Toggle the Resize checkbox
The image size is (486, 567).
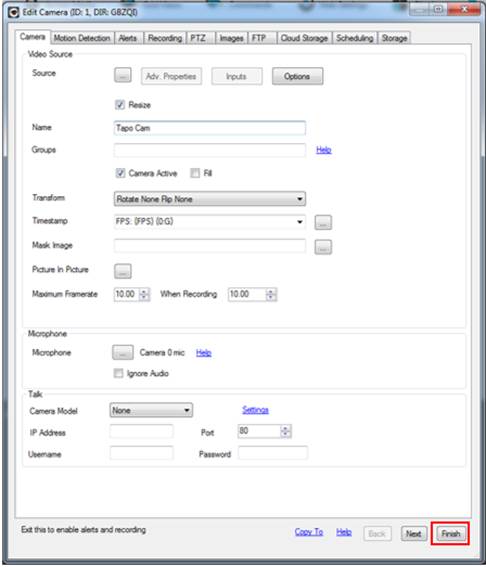click(x=120, y=105)
